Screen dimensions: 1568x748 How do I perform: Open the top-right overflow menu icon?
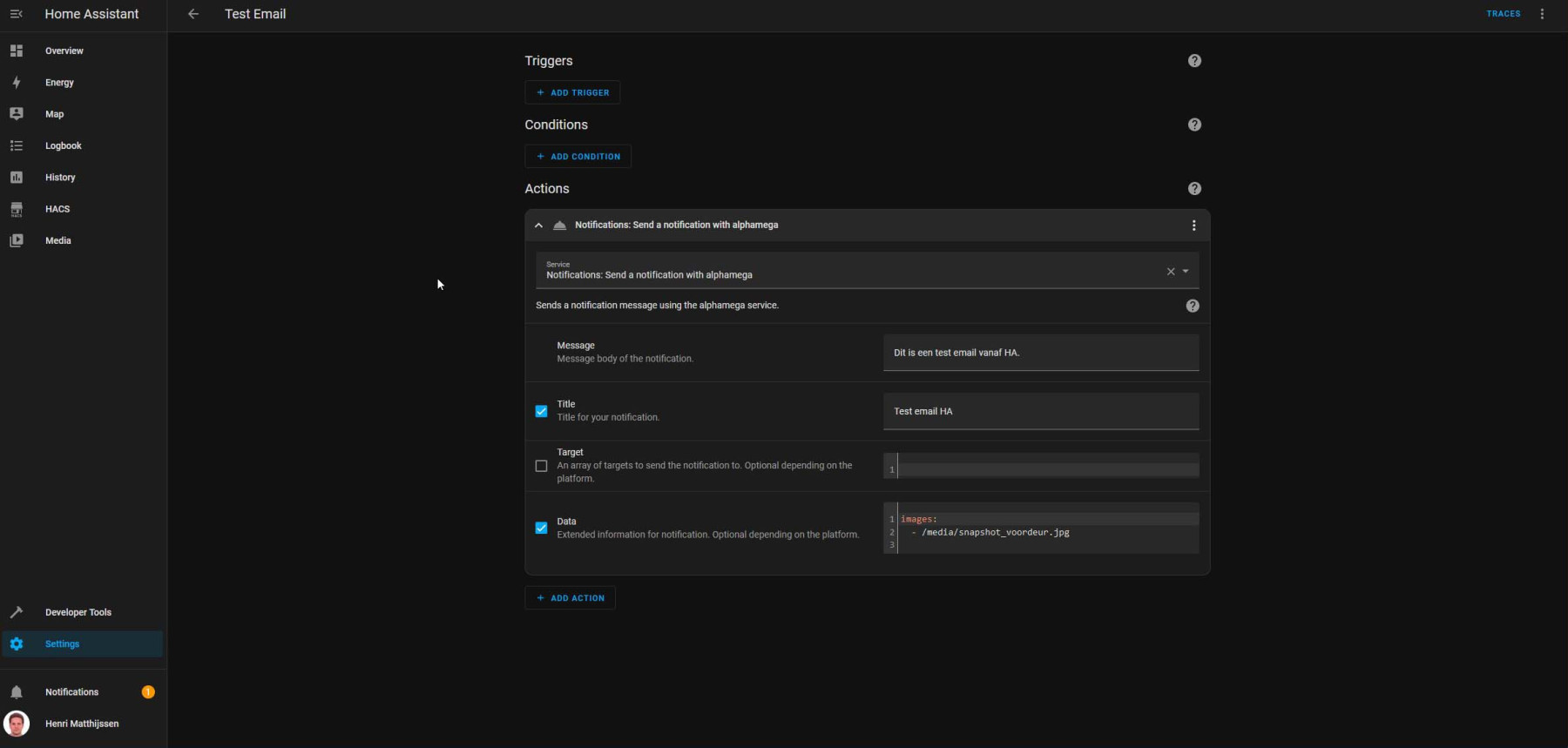[x=1542, y=14]
